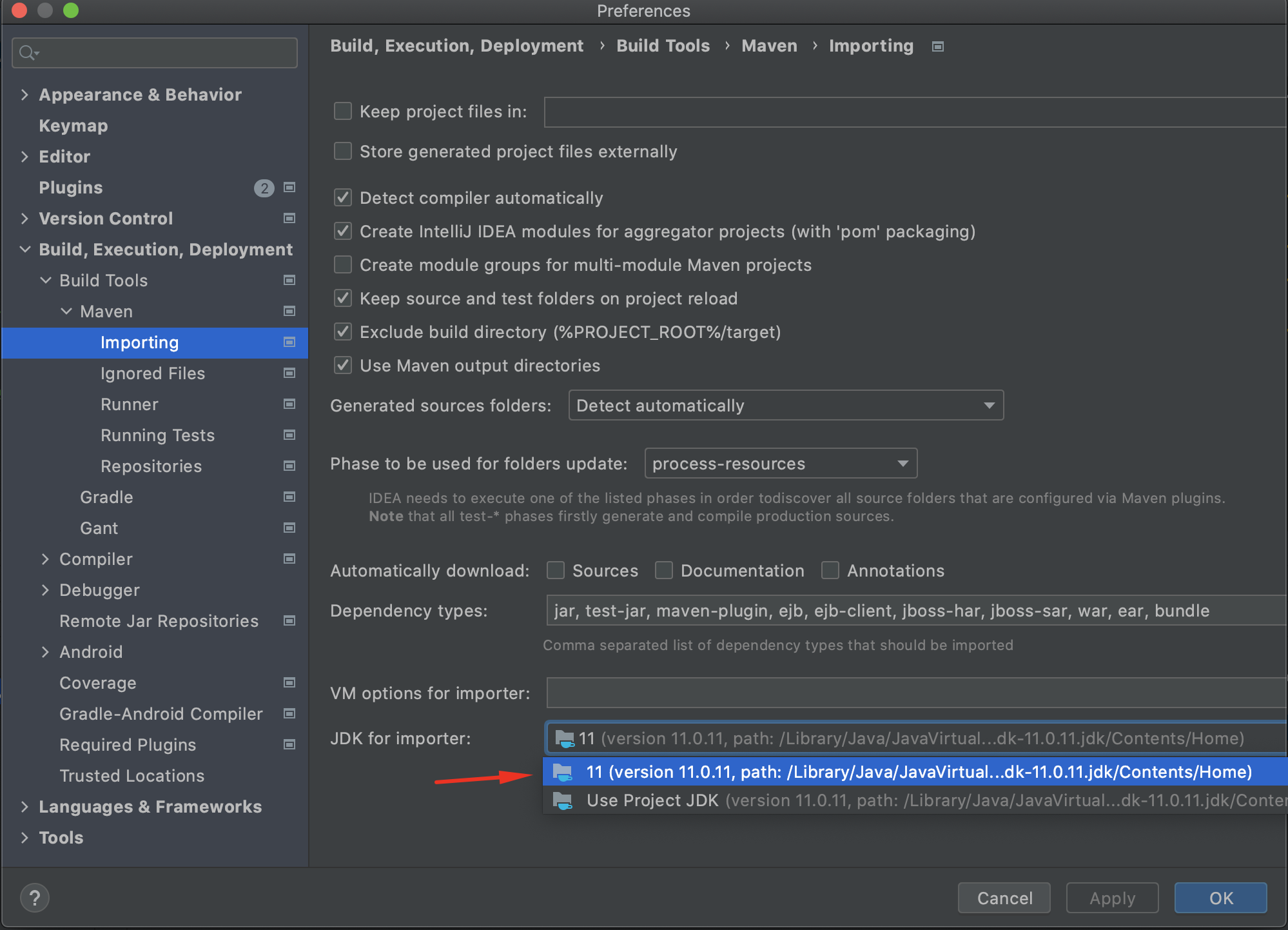Click project-level icon beside Gradle
Viewport: 1288px width, 930px height.
(x=289, y=497)
